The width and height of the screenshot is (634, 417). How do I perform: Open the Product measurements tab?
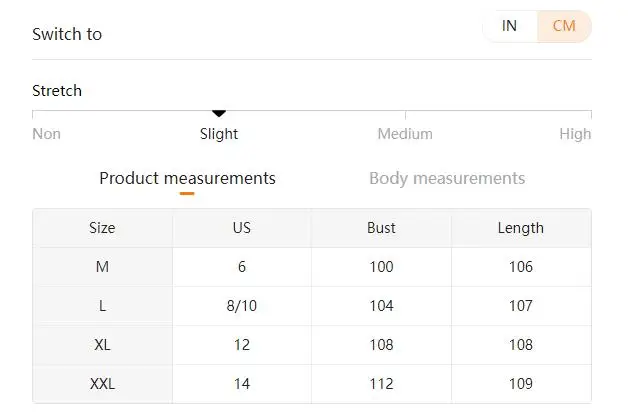pos(187,178)
